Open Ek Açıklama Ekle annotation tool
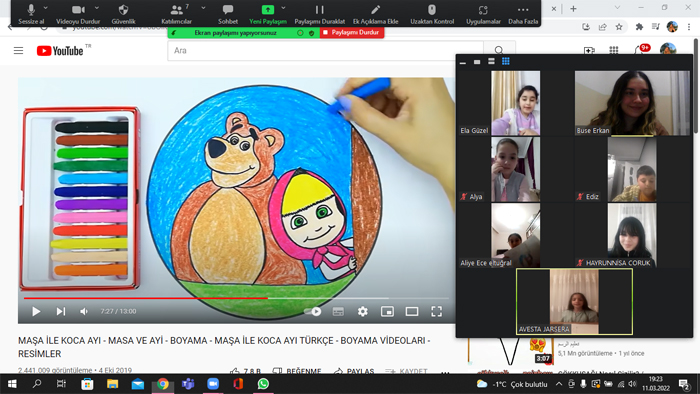700x394 pixels. coord(375,13)
